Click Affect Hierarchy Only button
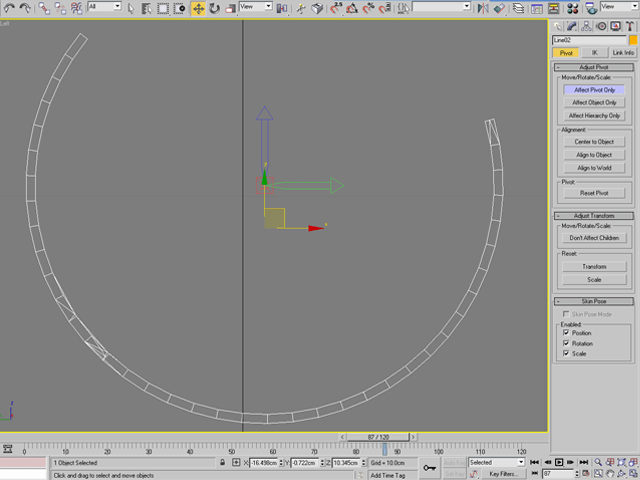The height and width of the screenshot is (480, 640). 594,116
